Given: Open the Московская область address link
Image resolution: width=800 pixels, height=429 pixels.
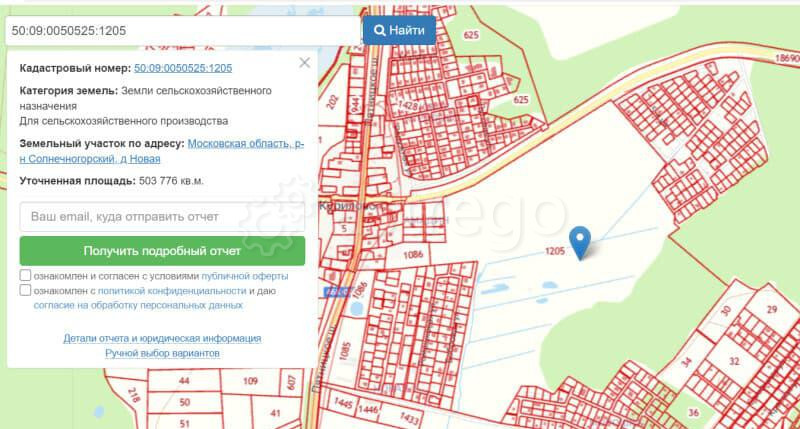Looking at the screenshot, I should click(161, 151).
